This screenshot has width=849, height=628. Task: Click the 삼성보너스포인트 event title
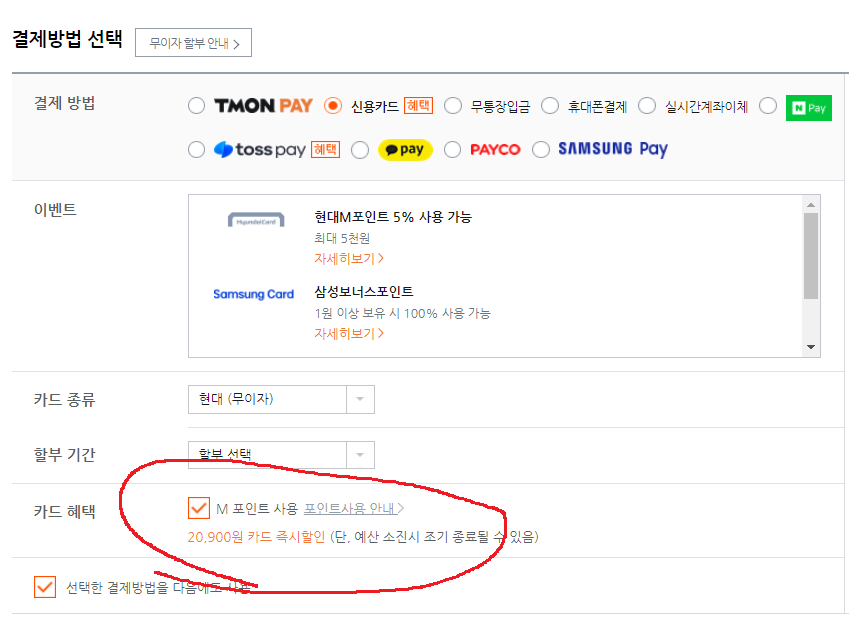(x=364, y=292)
